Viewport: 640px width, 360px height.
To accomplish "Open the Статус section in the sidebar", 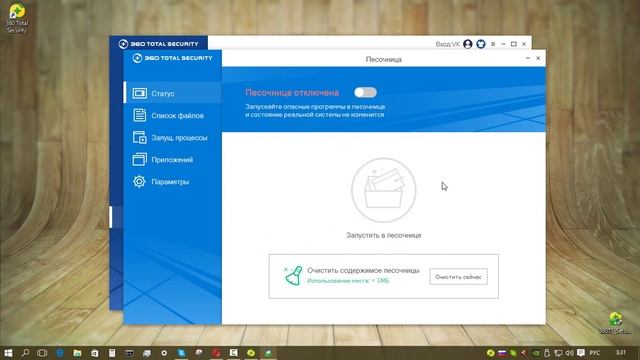I will coord(173,93).
